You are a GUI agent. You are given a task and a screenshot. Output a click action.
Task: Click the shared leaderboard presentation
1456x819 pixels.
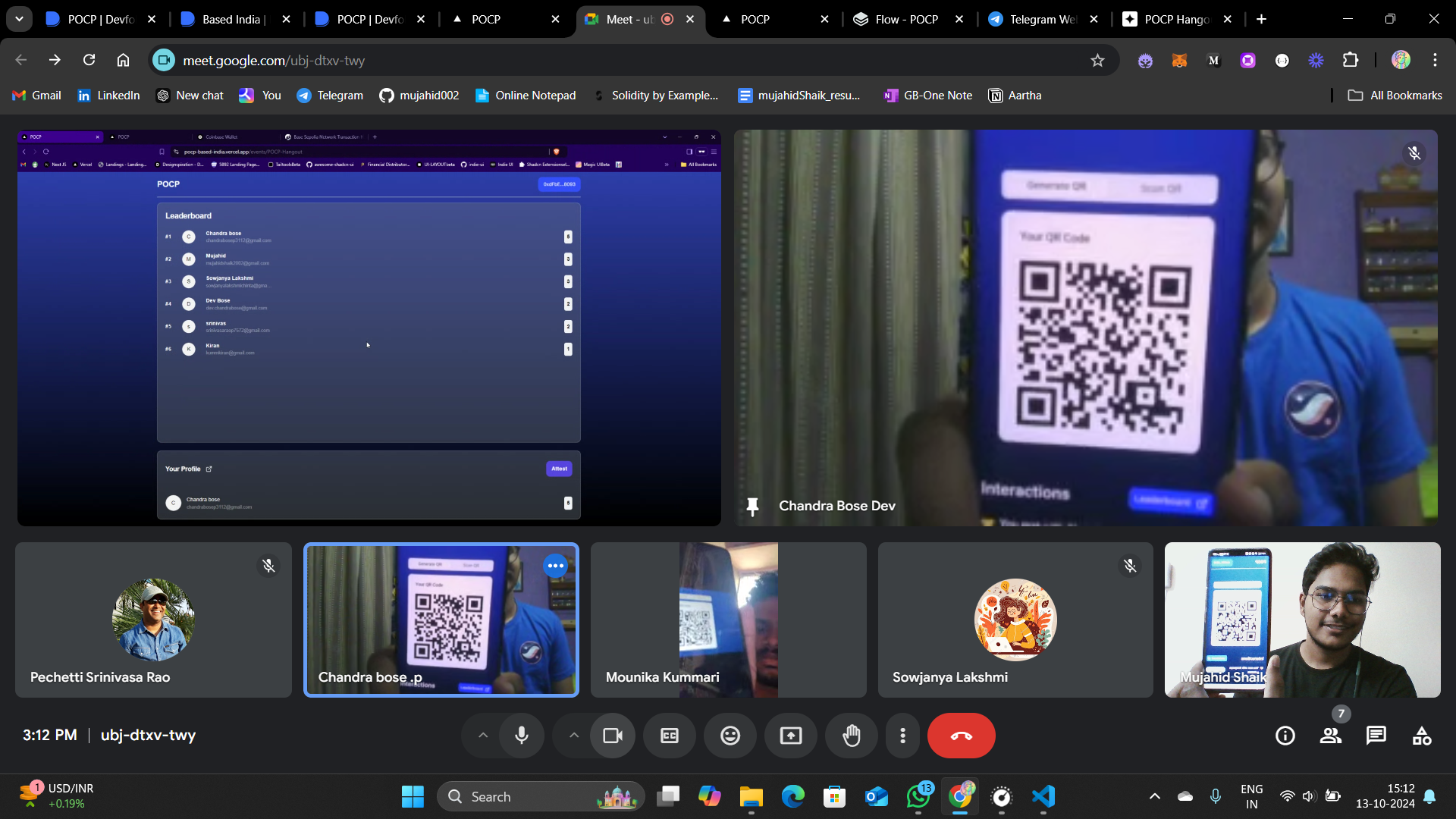369,328
